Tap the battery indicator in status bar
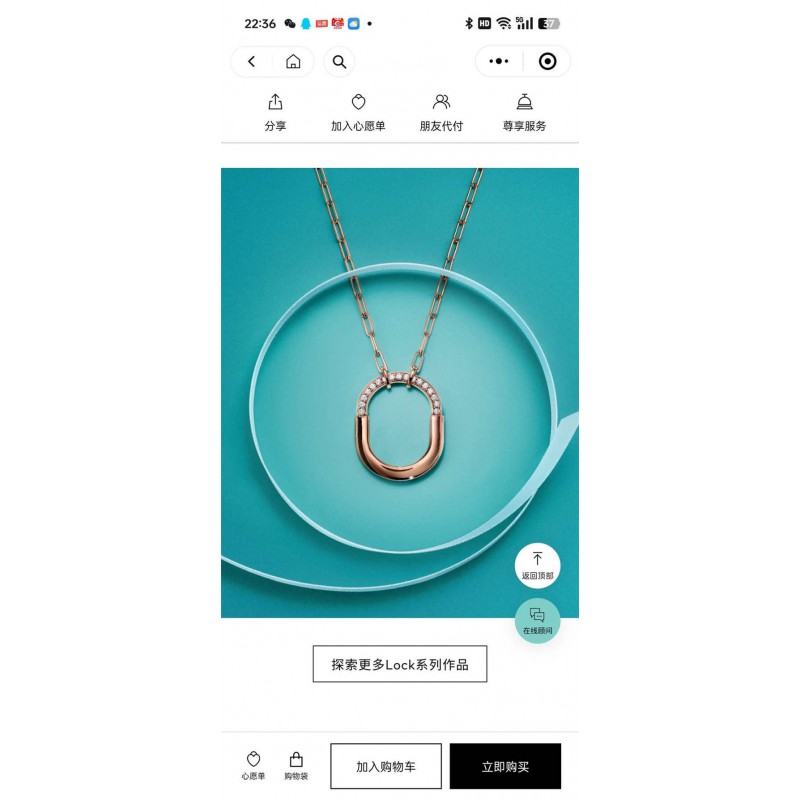Viewport: 800px width, 800px height. point(549,23)
